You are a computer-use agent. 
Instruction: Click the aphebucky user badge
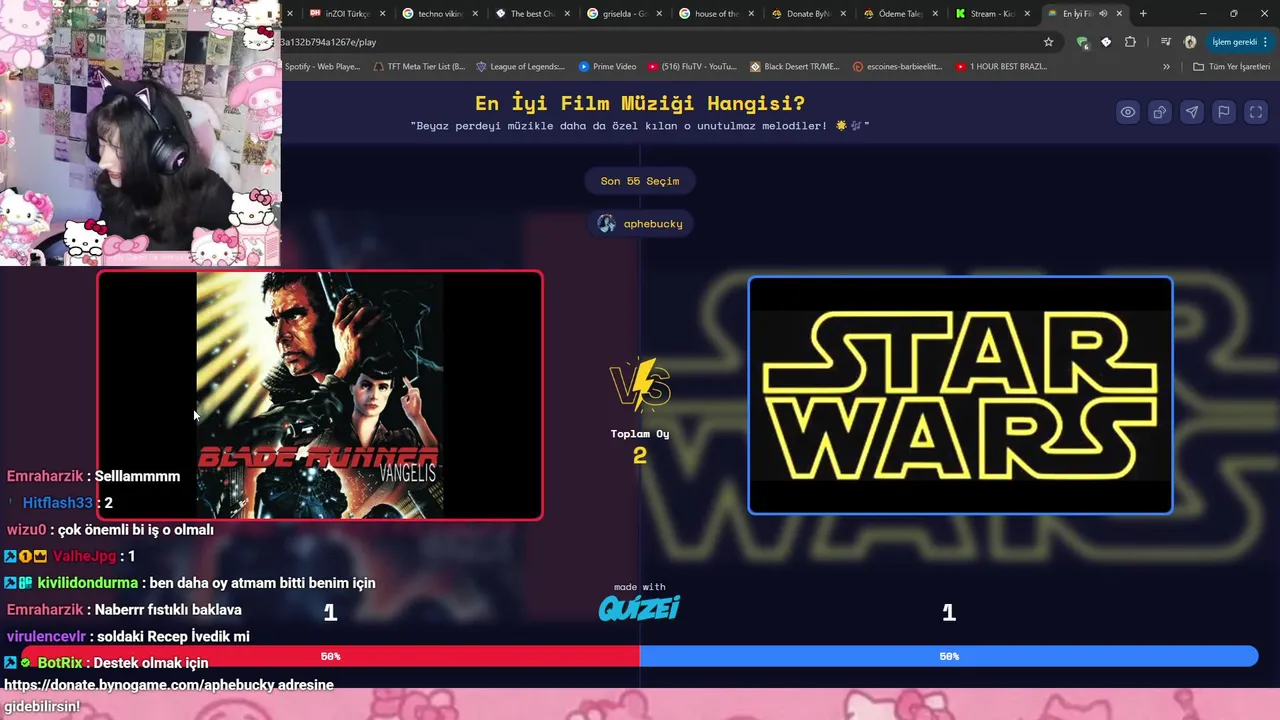(x=640, y=223)
